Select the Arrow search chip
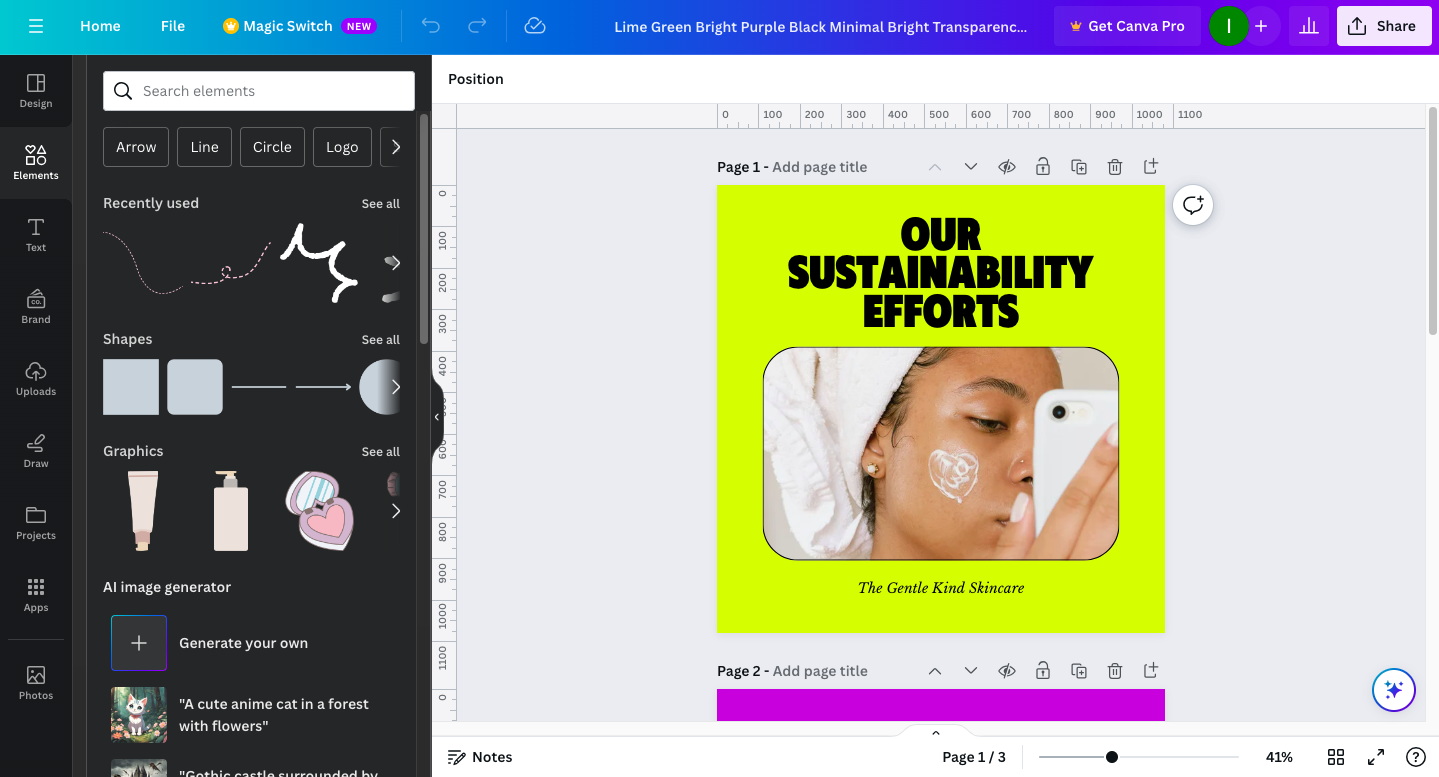 pyautogui.click(x=136, y=147)
